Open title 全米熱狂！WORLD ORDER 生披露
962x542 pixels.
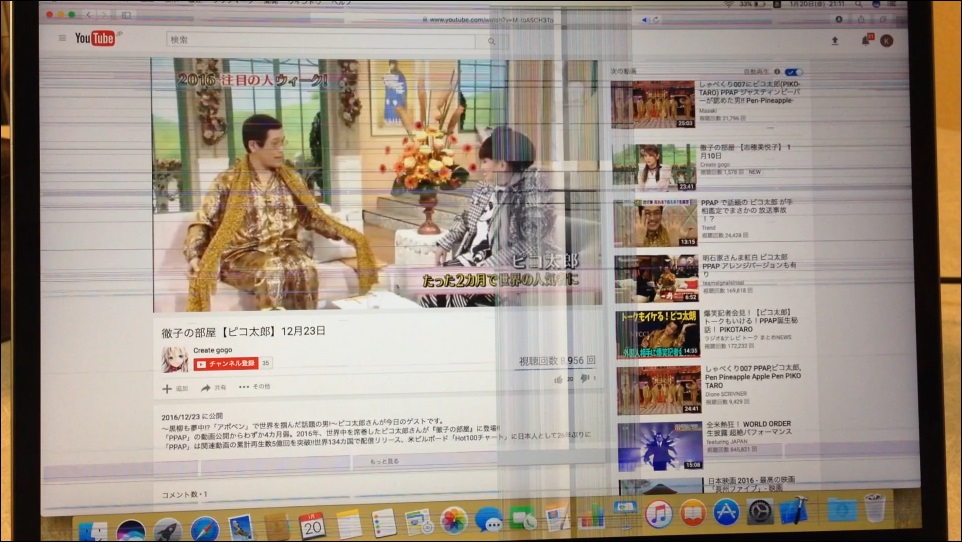[x=748, y=428]
